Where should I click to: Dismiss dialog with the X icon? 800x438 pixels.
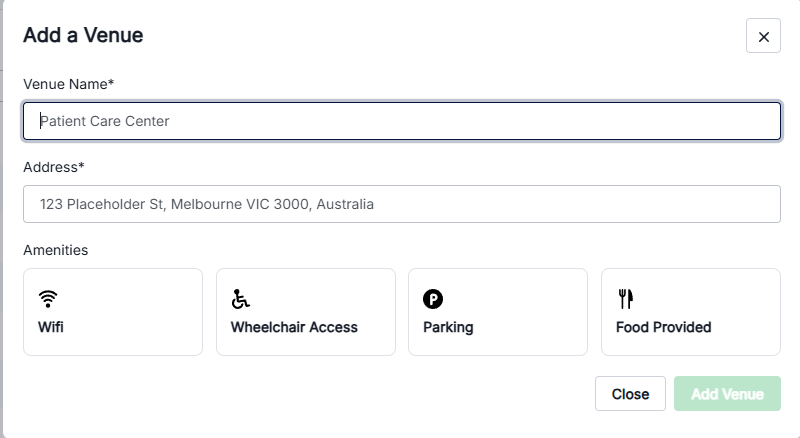click(x=763, y=36)
